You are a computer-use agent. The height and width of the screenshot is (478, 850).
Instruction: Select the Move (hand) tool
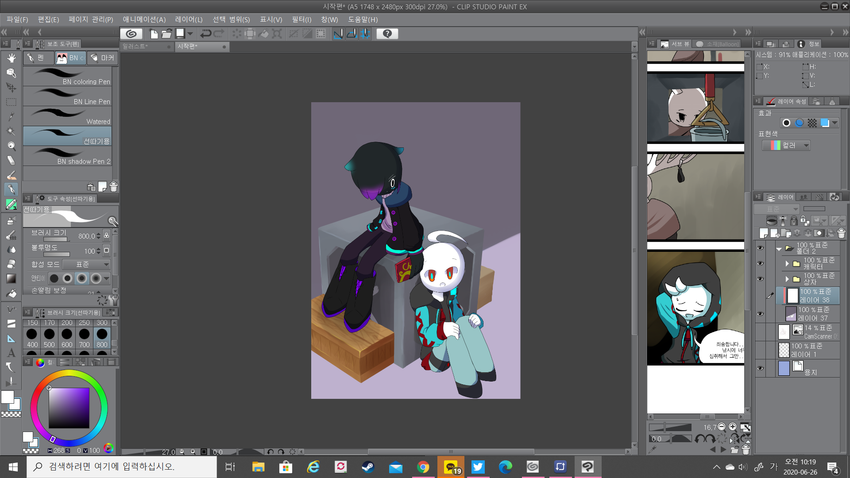pos(11,57)
